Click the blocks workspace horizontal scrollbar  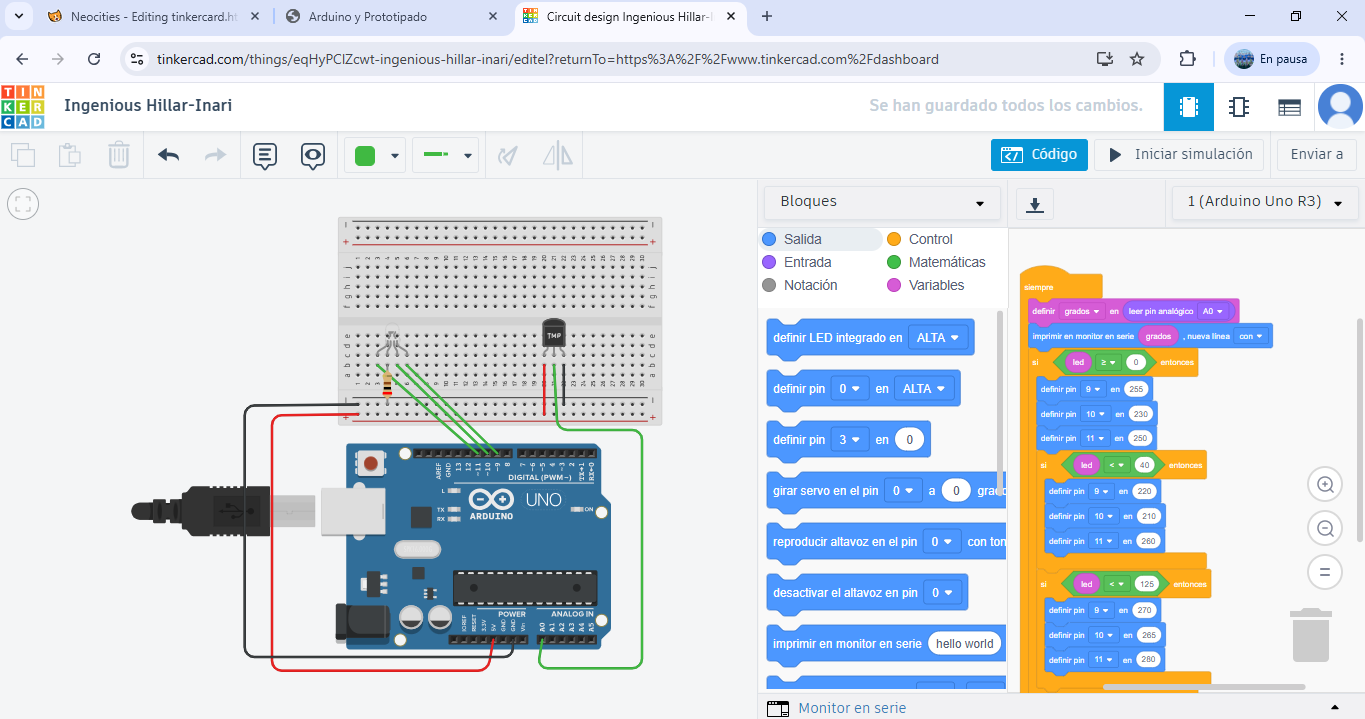pos(1204,687)
